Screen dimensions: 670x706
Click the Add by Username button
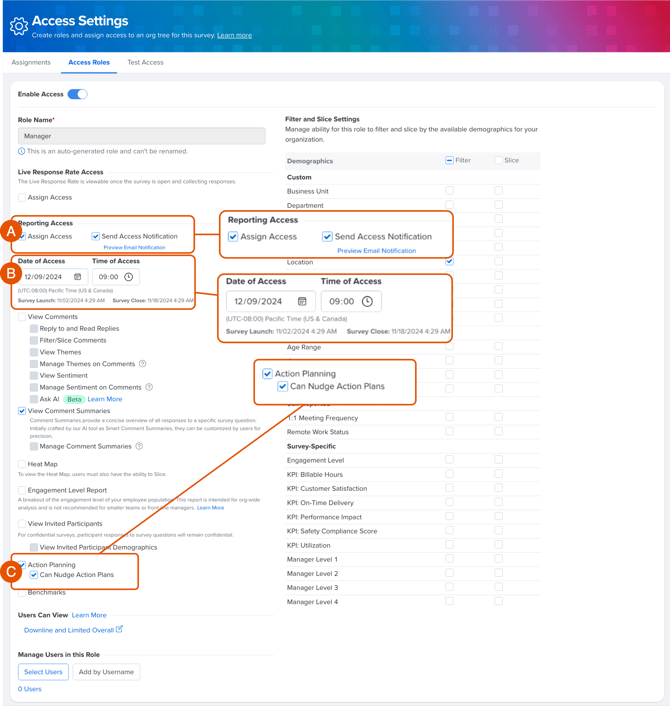click(106, 672)
